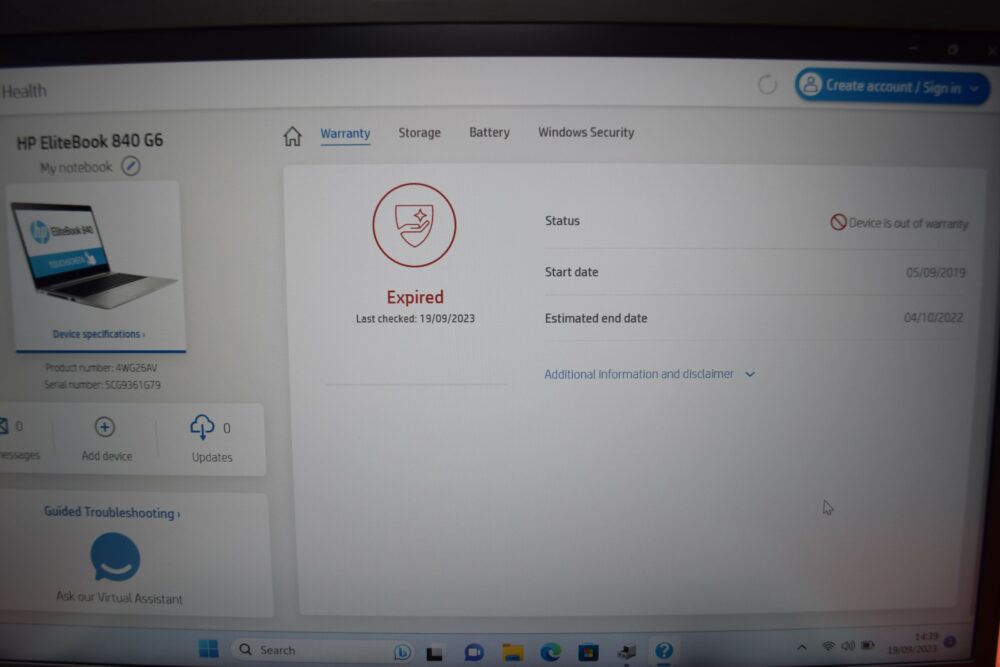Click the refresh icon near sign in
Image resolution: width=1000 pixels, height=667 pixels.
[767, 84]
